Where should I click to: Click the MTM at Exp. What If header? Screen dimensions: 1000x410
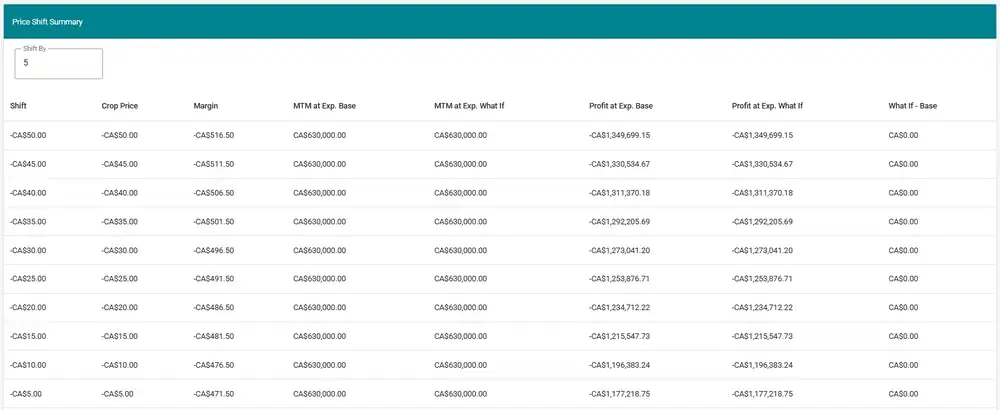[x=469, y=106]
